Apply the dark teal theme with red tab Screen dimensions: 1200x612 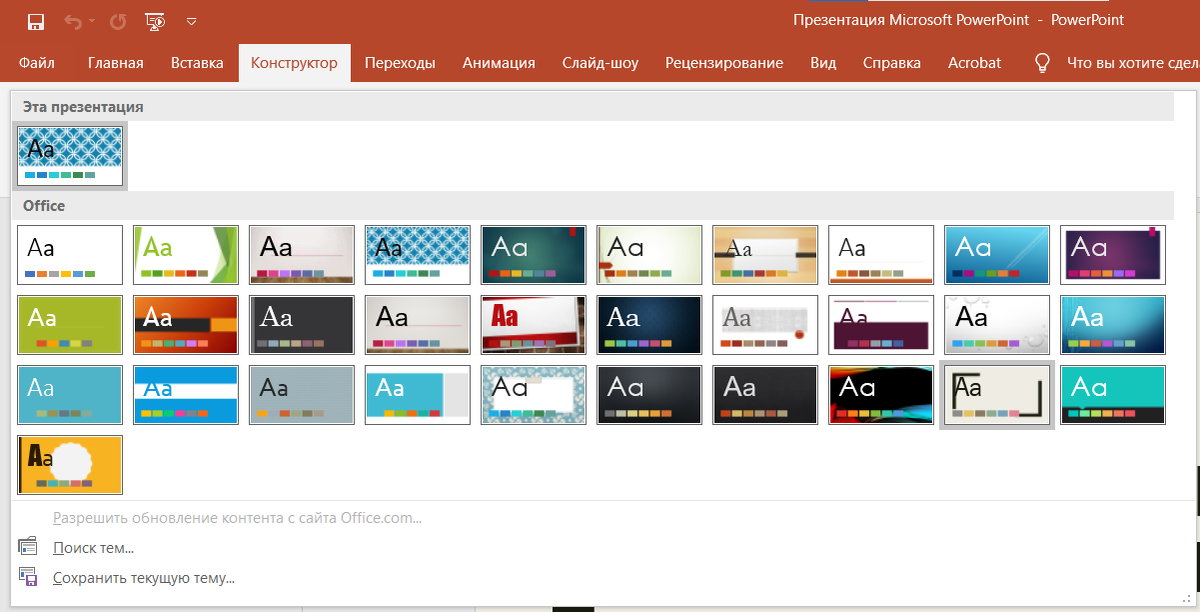click(534, 255)
